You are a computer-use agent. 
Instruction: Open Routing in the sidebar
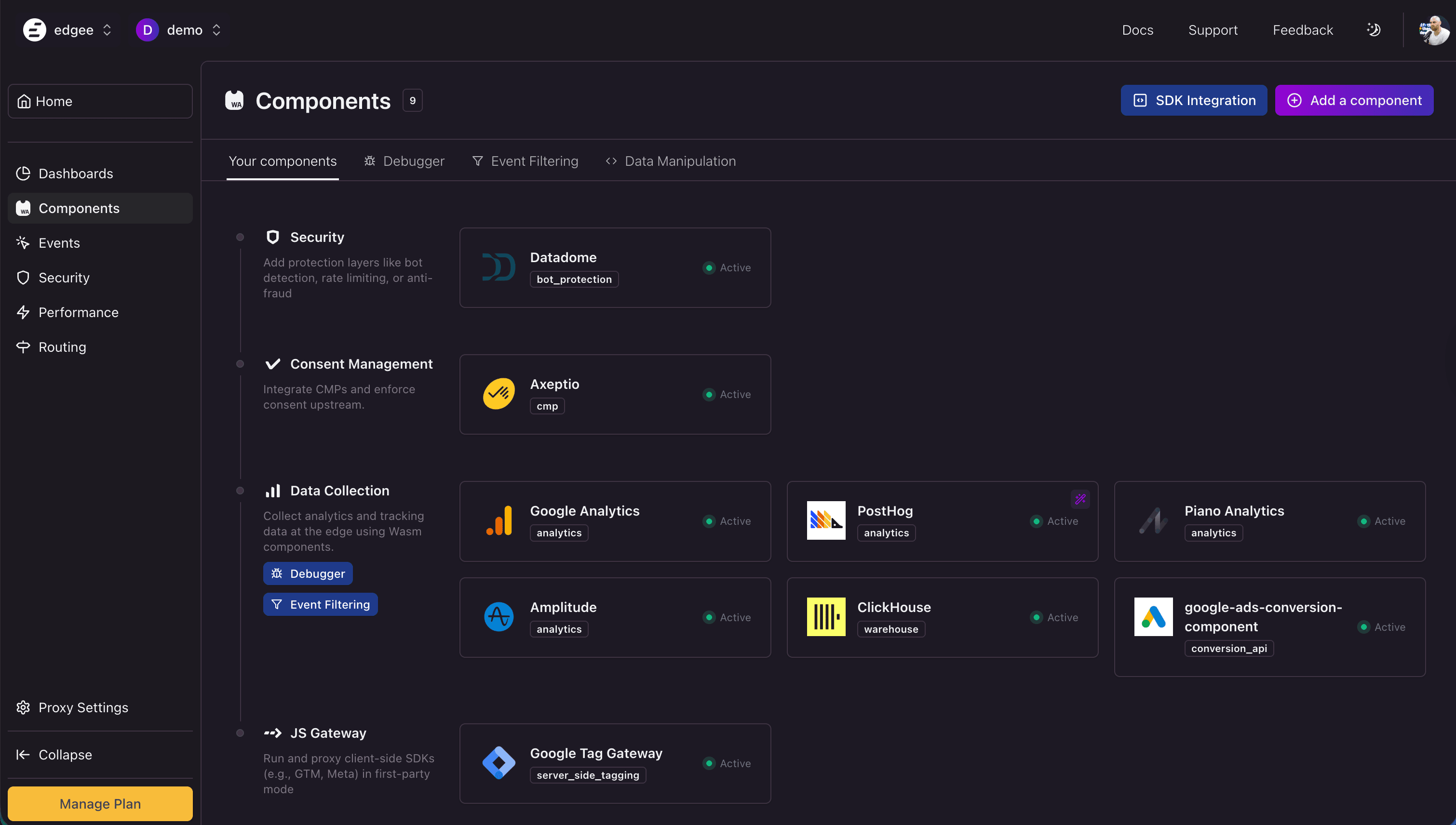(x=62, y=347)
